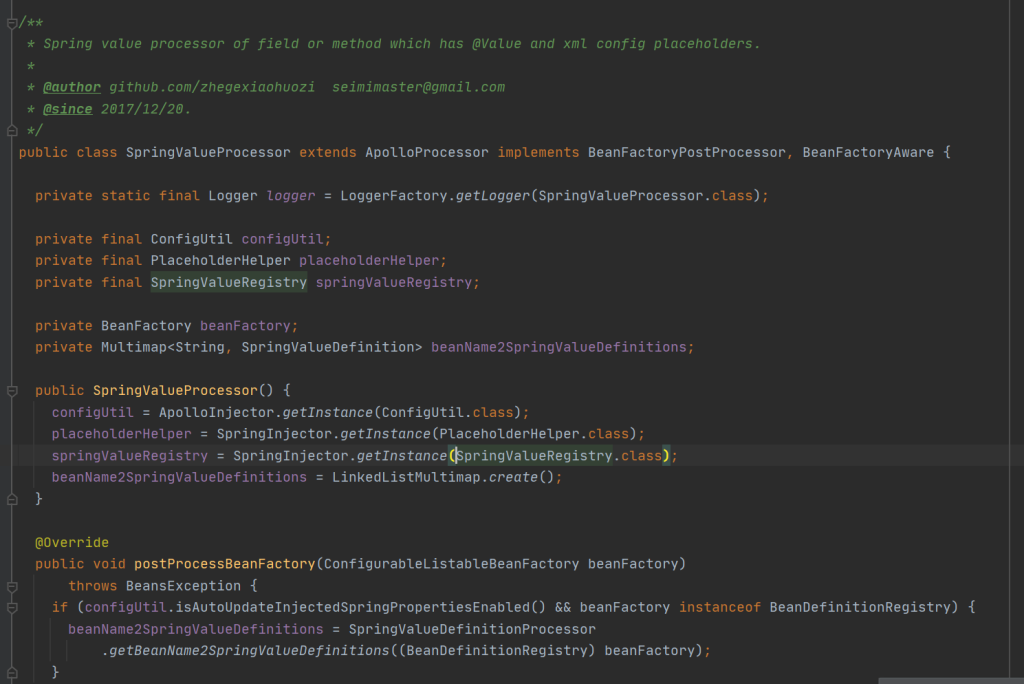Fold the constructor at its closing brace marker
This screenshot has width=1024, height=684.
[x=12, y=499]
